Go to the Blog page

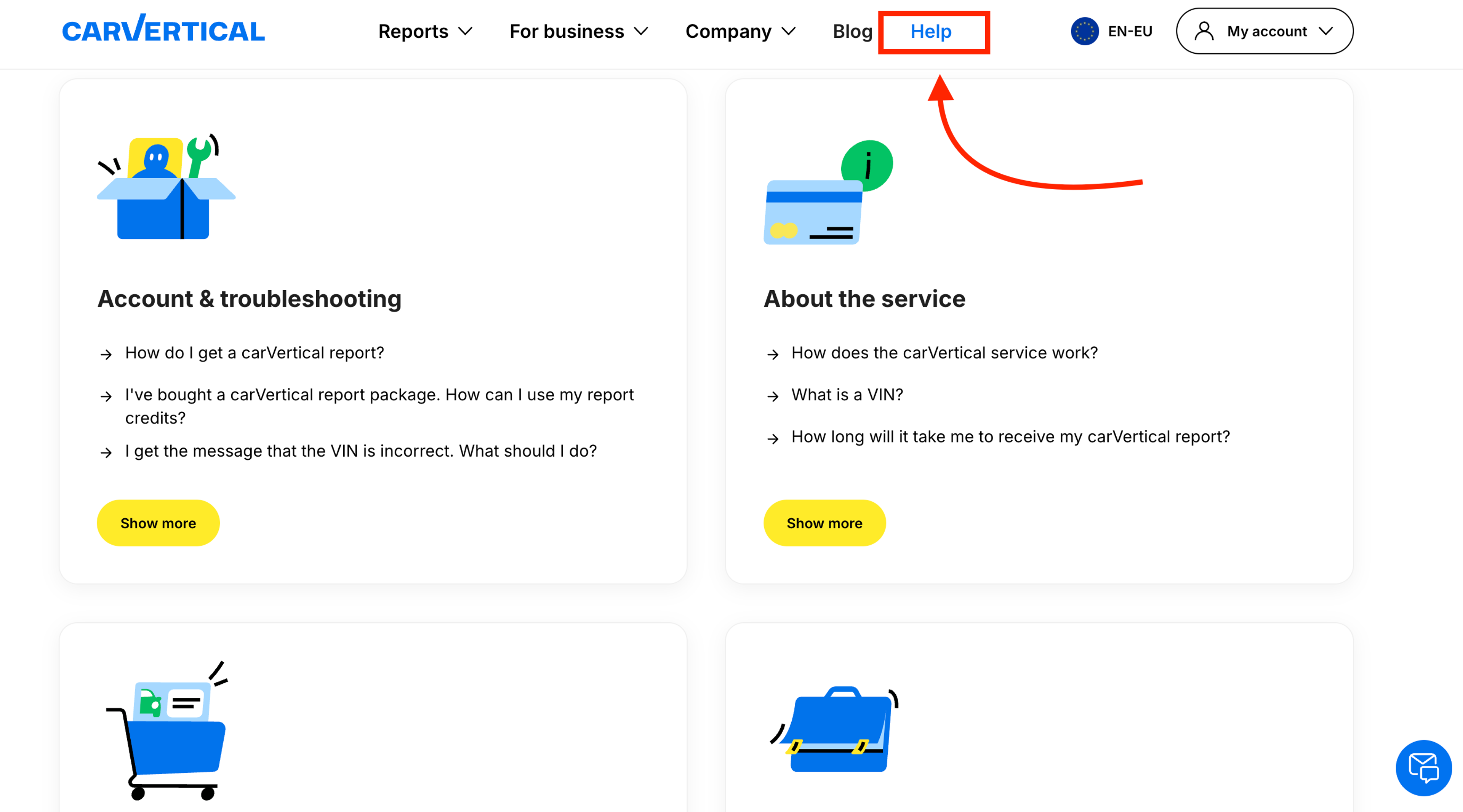pos(852,31)
